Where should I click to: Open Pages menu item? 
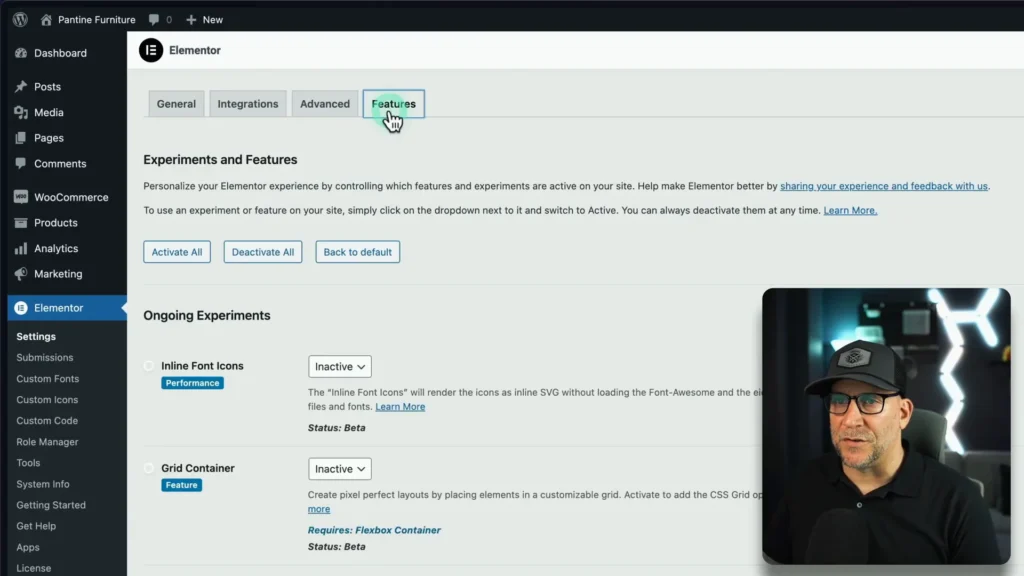[48, 138]
